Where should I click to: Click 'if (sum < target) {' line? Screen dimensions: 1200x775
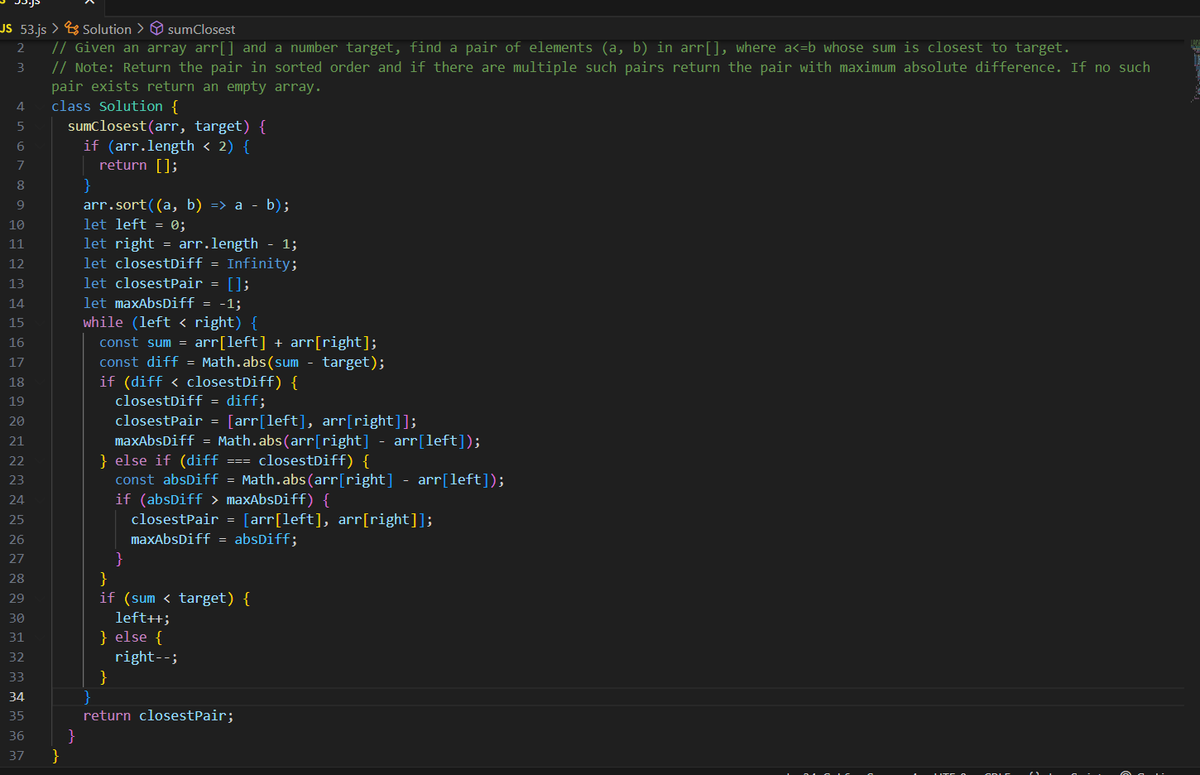(174, 598)
